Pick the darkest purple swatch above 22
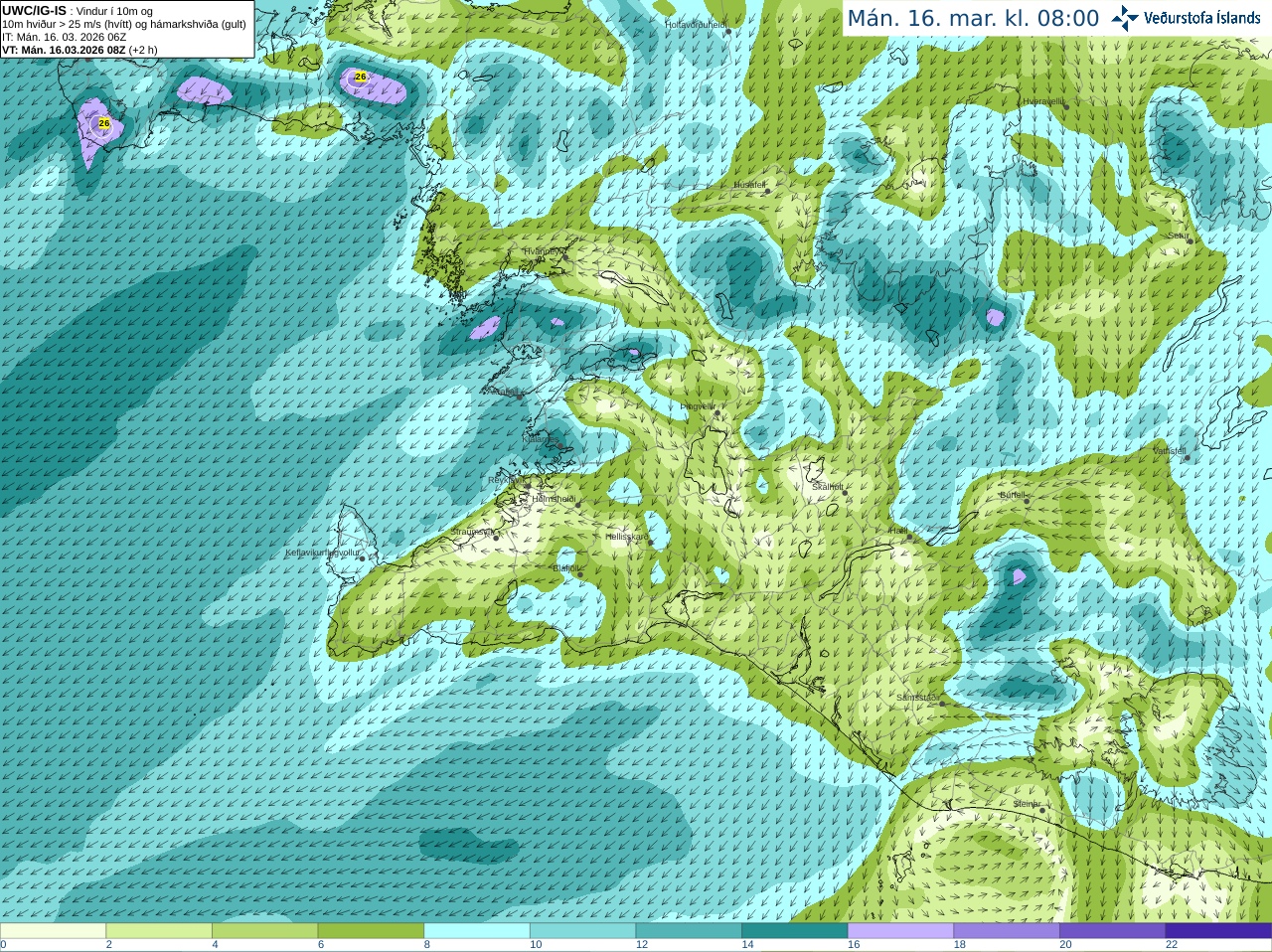The height and width of the screenshot is (952, 1272). click(1218, 930)
